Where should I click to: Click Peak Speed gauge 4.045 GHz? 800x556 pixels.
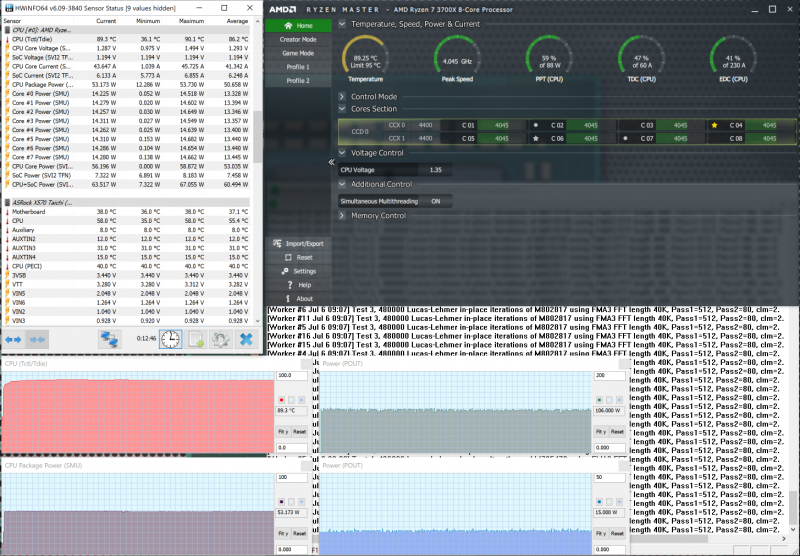(457, 59)
